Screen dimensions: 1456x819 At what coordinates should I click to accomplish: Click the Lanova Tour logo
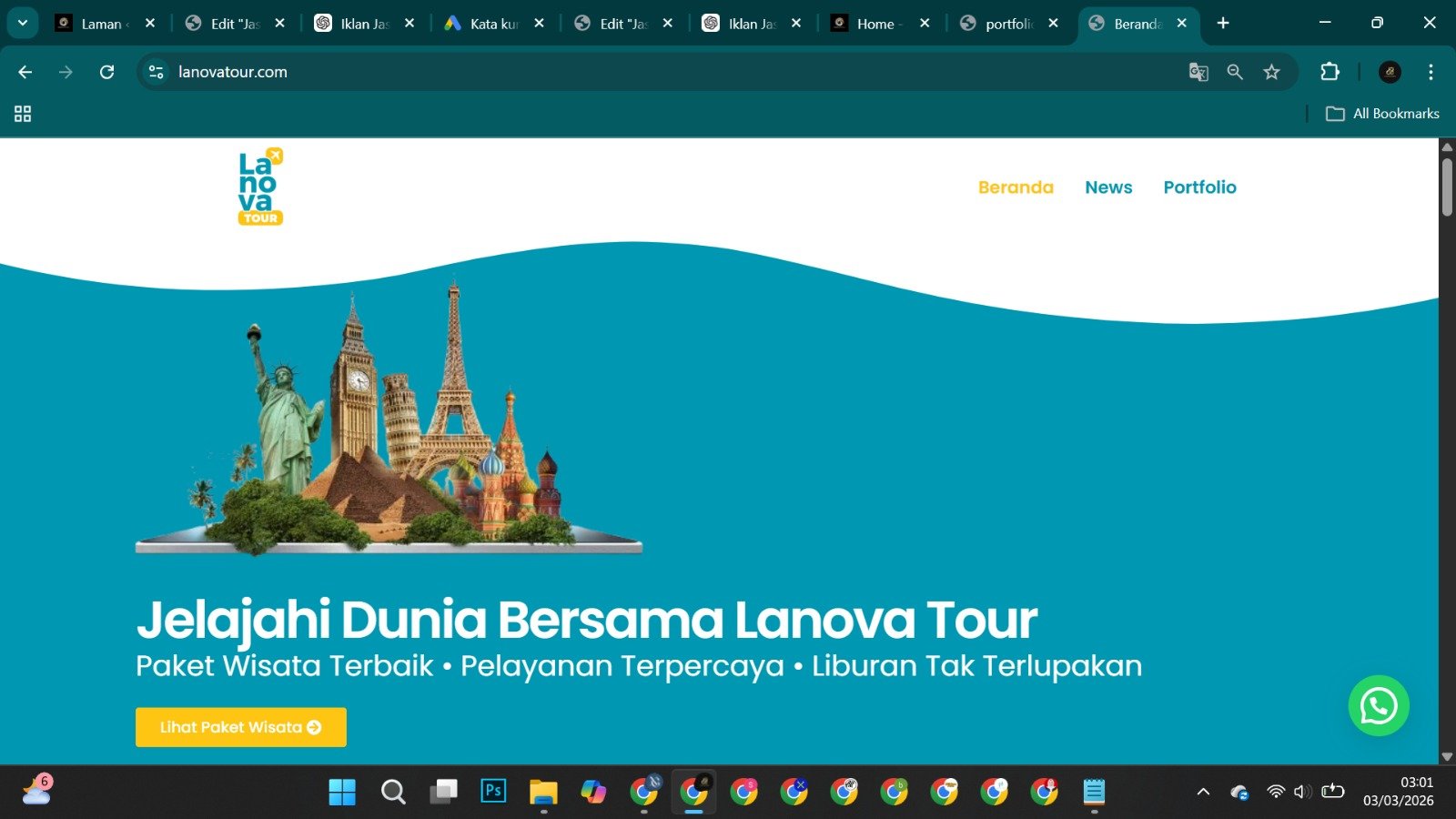260,187
